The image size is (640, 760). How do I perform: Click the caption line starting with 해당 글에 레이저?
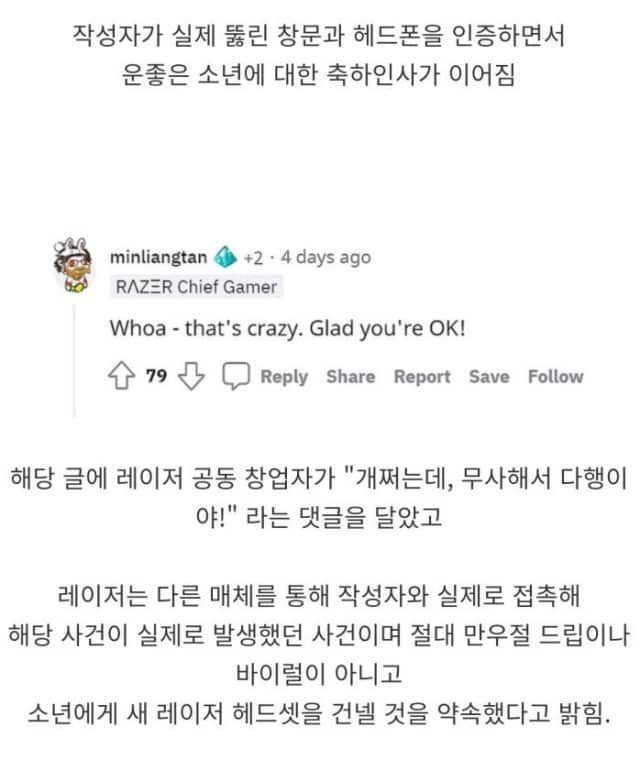pos(319,478)
